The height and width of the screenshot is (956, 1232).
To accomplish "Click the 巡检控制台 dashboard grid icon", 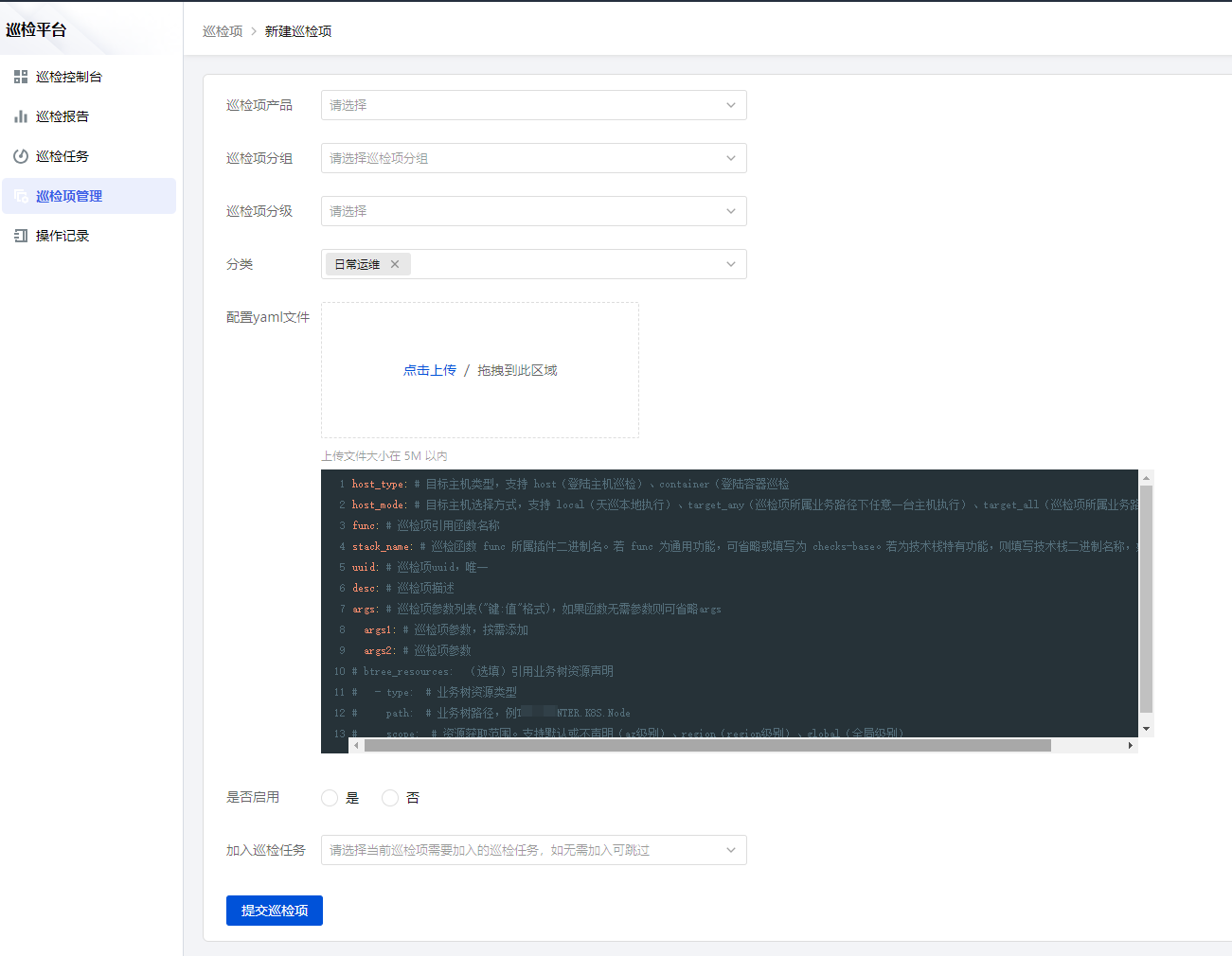I will [21, 77].
